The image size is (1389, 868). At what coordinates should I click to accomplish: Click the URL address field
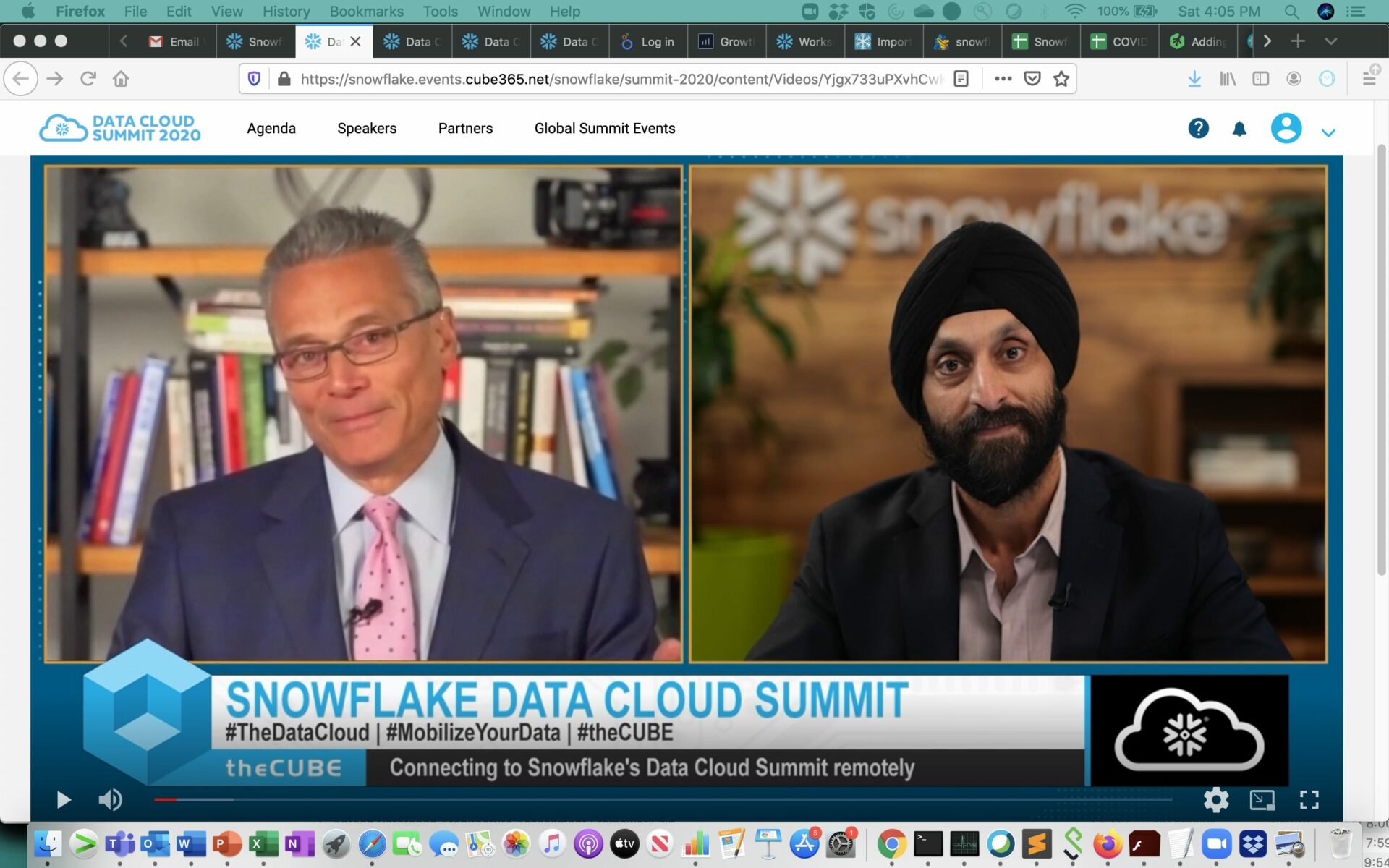(622, 79)
